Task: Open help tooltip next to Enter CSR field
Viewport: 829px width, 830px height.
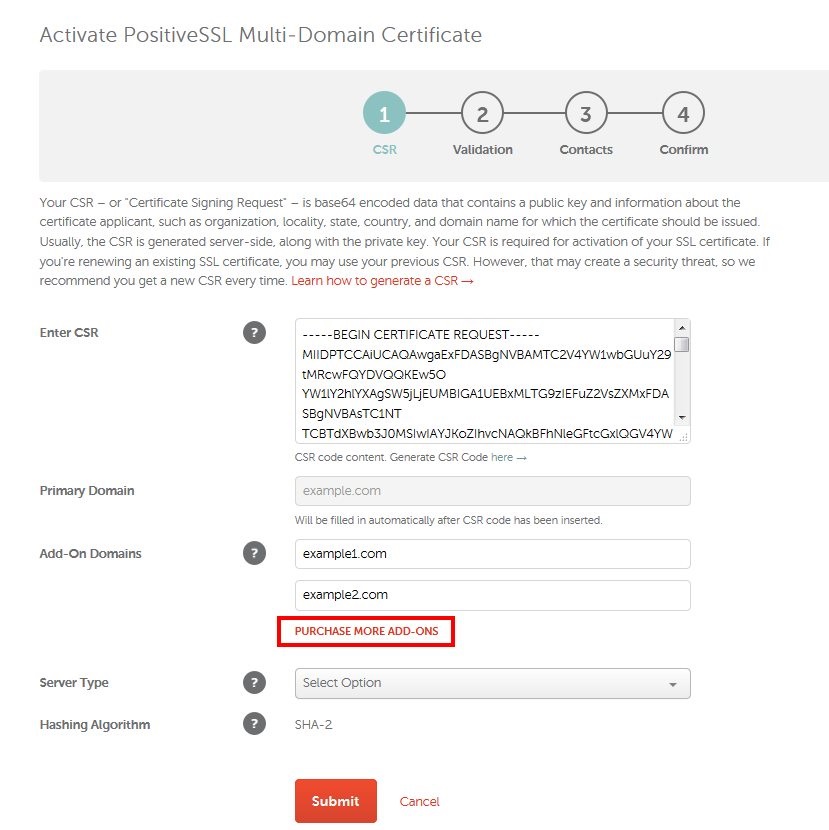Action: (x=255, y=332)
